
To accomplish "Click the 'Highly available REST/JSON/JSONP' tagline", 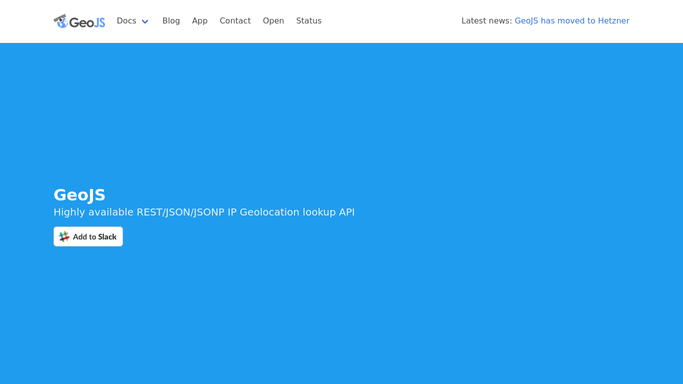I will pyautogui.click(x=139, y=212).
